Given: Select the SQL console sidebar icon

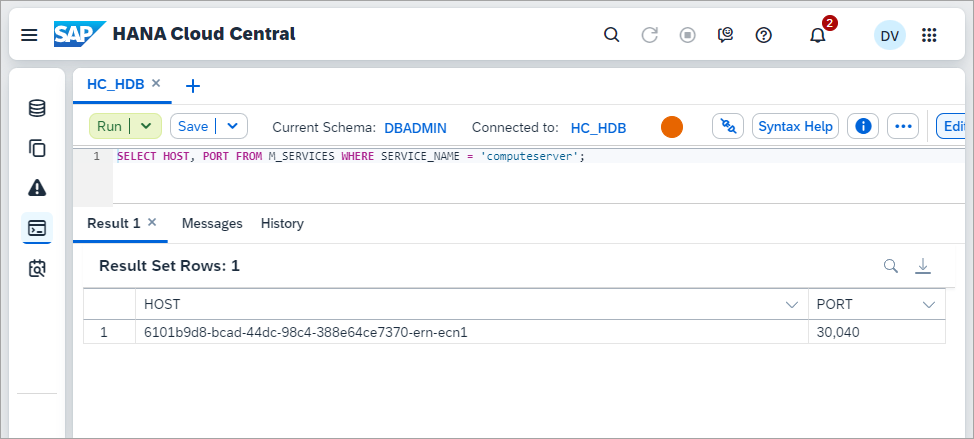Looking at the screenshot, I should 37,228.
